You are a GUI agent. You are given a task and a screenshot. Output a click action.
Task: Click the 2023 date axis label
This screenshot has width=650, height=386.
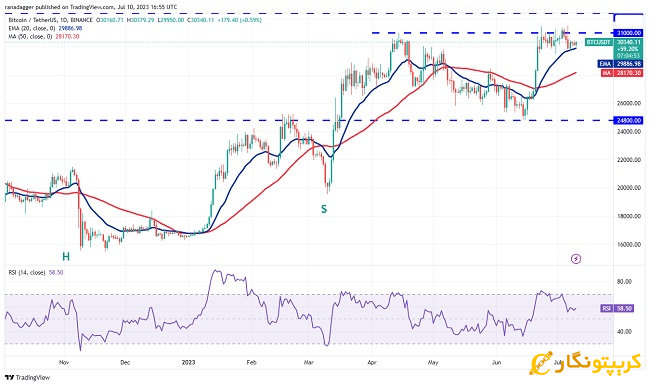pyautogui.click(x=188, y=362)
